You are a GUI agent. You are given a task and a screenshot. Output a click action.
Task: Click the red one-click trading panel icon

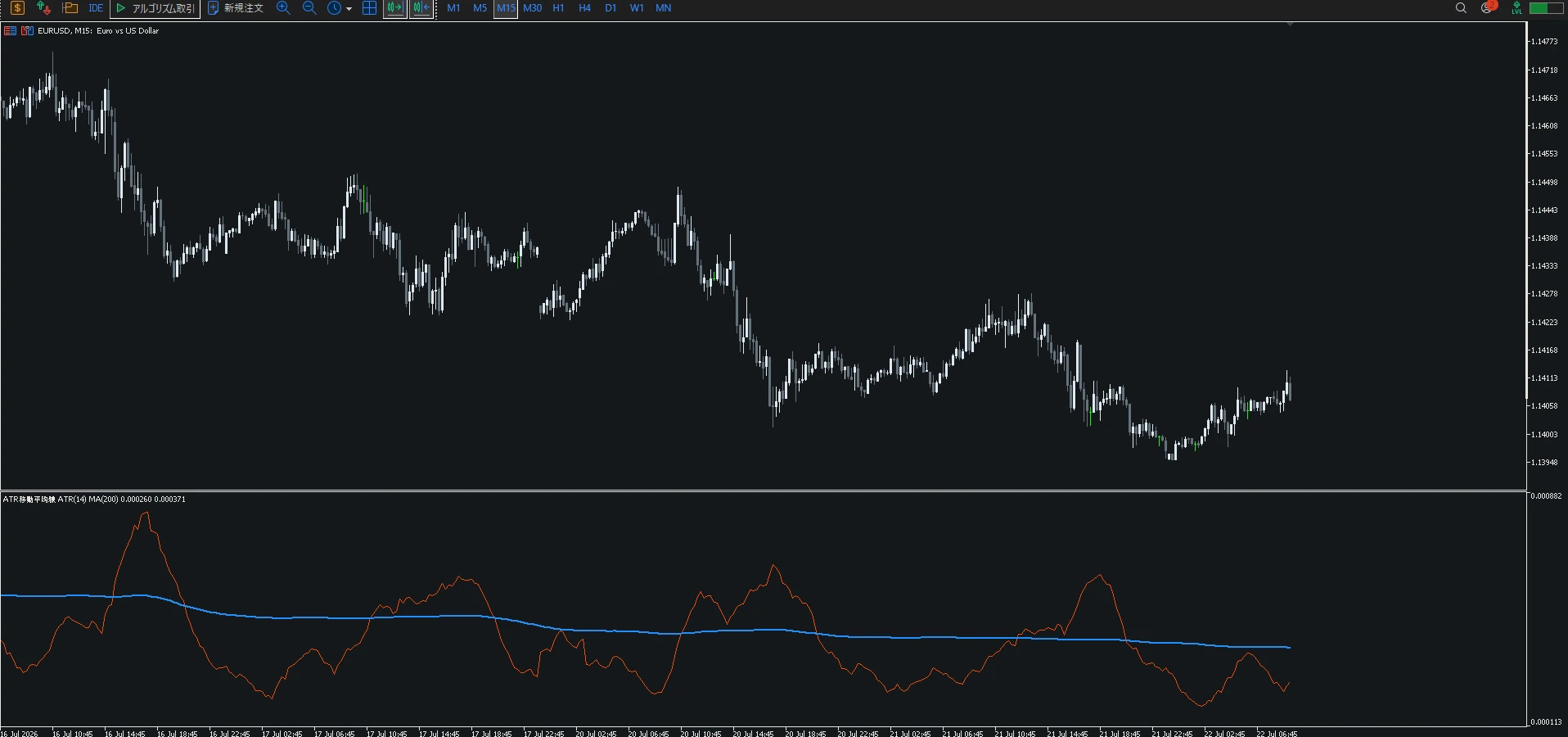(11, 31)
